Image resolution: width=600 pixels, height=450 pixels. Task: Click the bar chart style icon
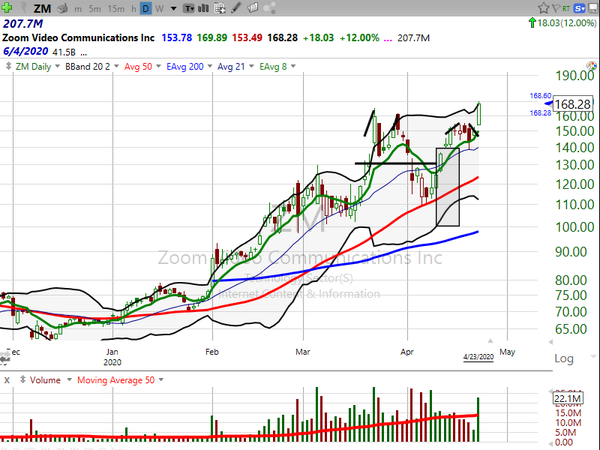pyautogui.click(x=203, y=8)
